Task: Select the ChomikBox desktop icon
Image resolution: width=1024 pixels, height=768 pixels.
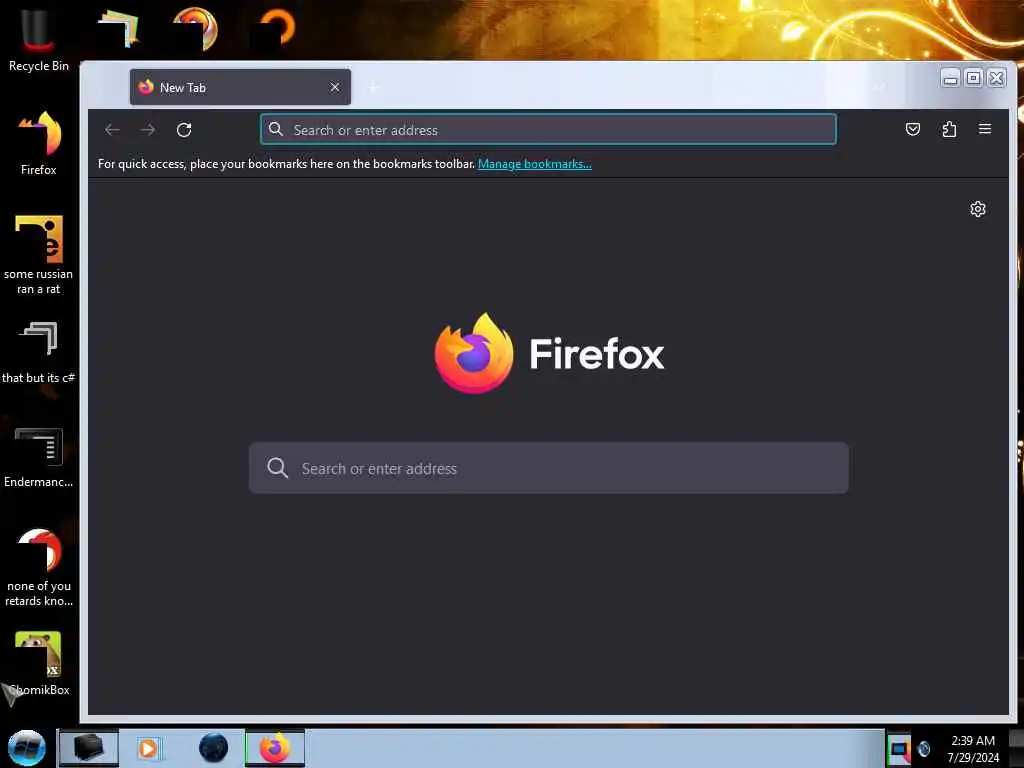Action: [x=39, y=663]
